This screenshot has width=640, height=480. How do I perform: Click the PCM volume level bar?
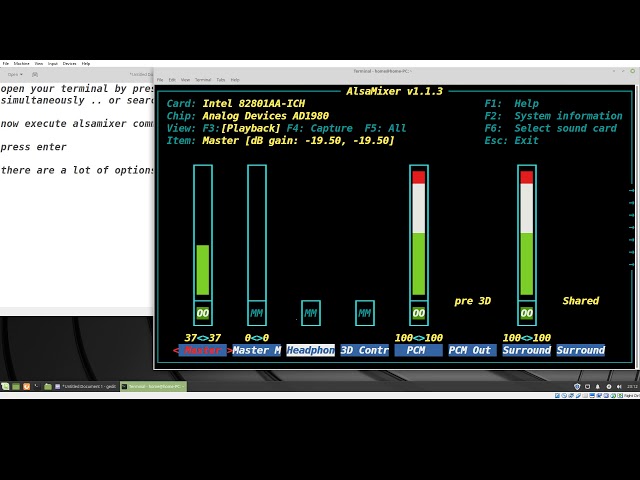419,231
